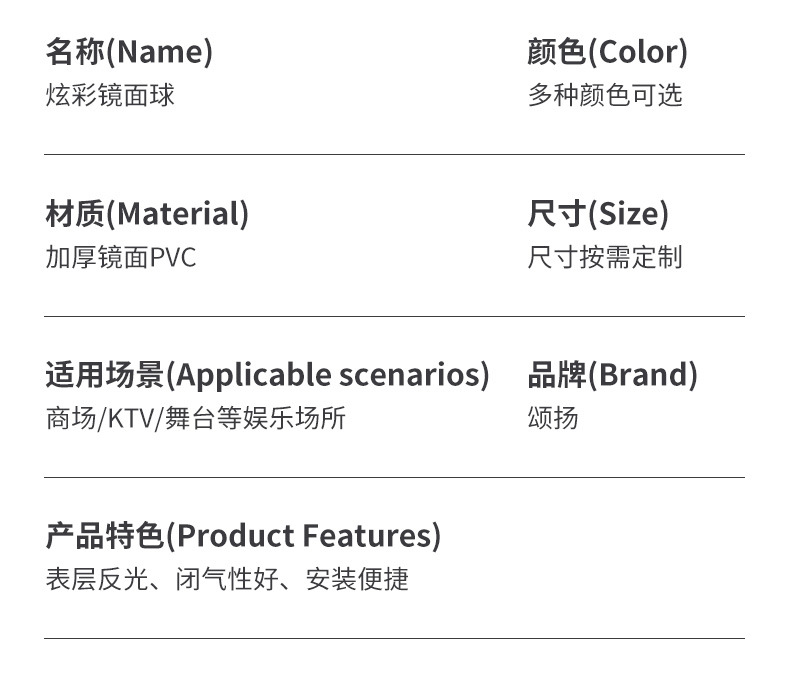This screenshot has width=790, height=687.
Task: Click the "名称(Name)" heading
Action: pyautogui.click(x=129, y=52)
